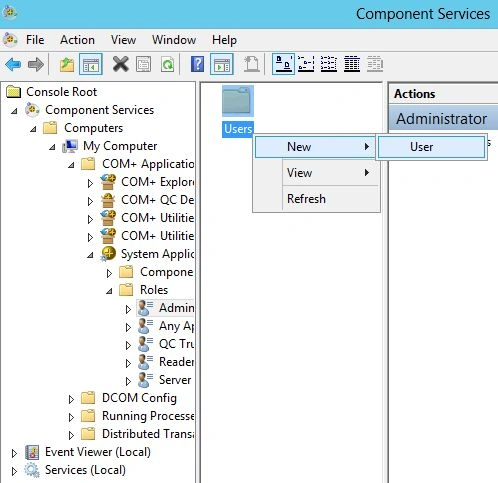498x483 pixels.
Task: Select the COM+ Explorer application item
Action: pos(158,182)
